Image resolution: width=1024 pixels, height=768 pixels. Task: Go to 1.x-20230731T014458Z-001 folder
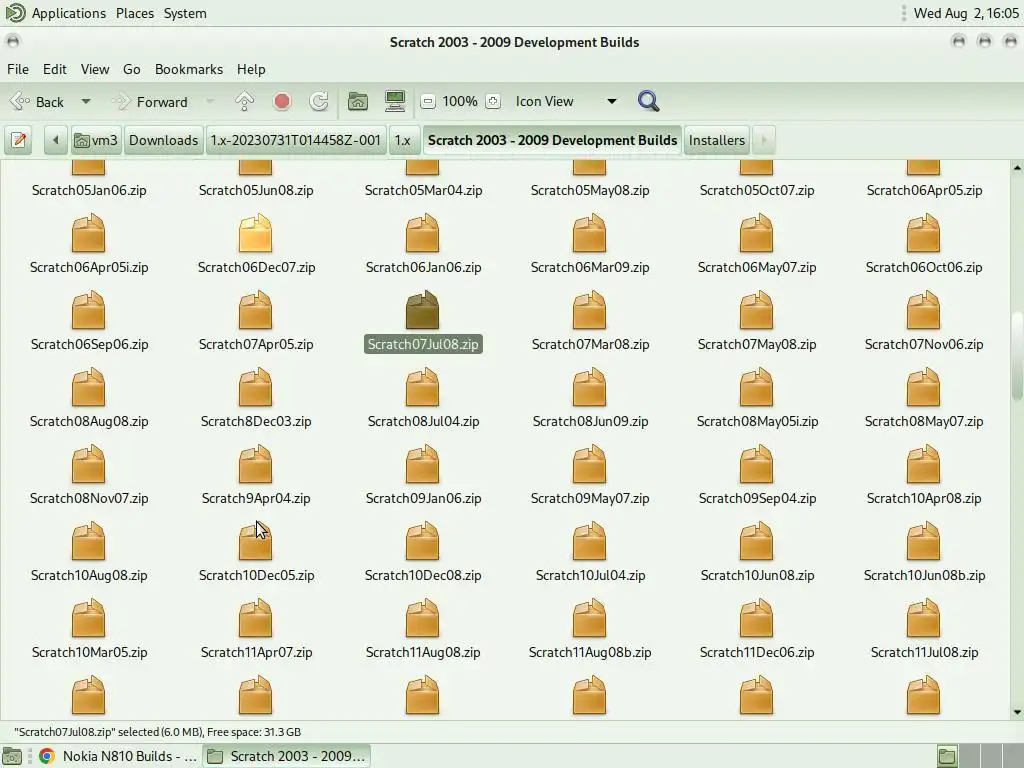coord(295,140)
